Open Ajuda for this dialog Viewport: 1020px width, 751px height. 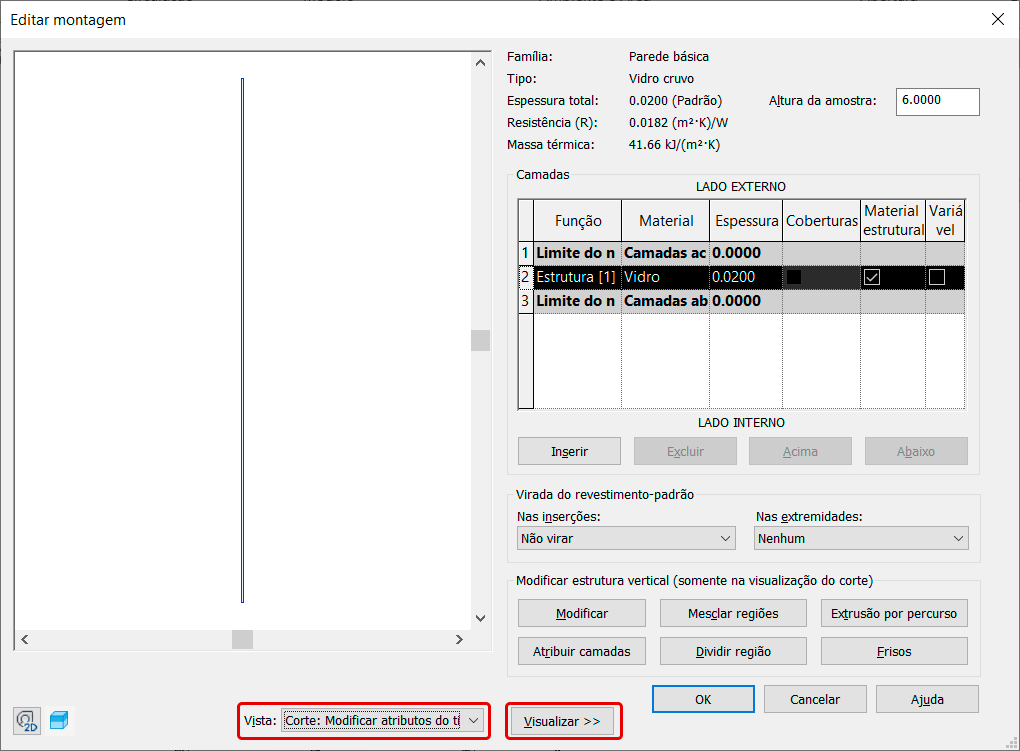click(x=926, y=699)
